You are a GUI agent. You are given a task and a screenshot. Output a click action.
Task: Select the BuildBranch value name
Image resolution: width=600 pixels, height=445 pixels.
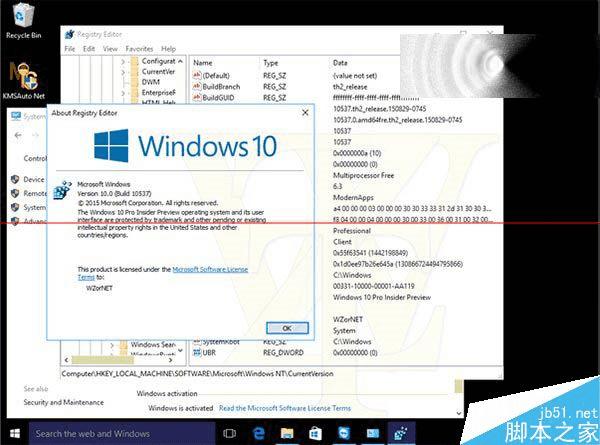221,86
